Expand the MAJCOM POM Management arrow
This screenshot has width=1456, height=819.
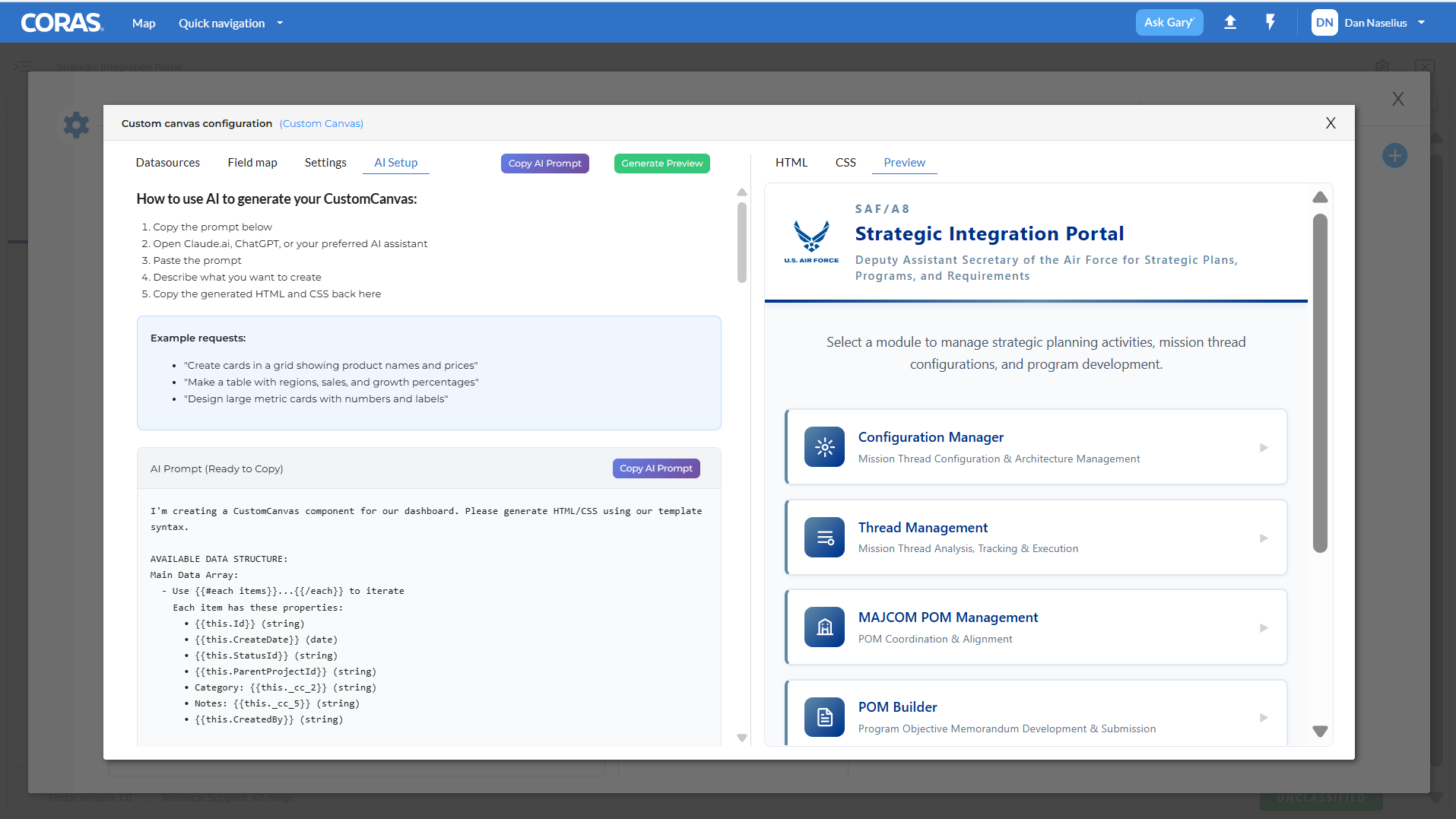pyautogui.click(x=1264, y=628)
